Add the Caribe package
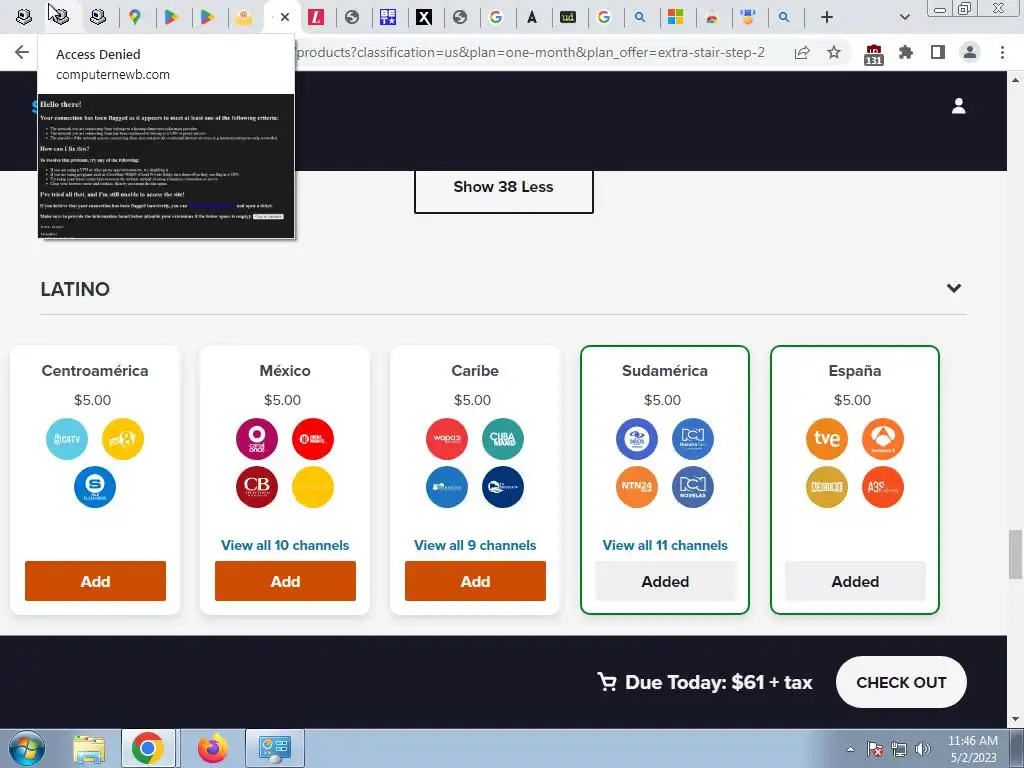 click(x=475, y=581)
